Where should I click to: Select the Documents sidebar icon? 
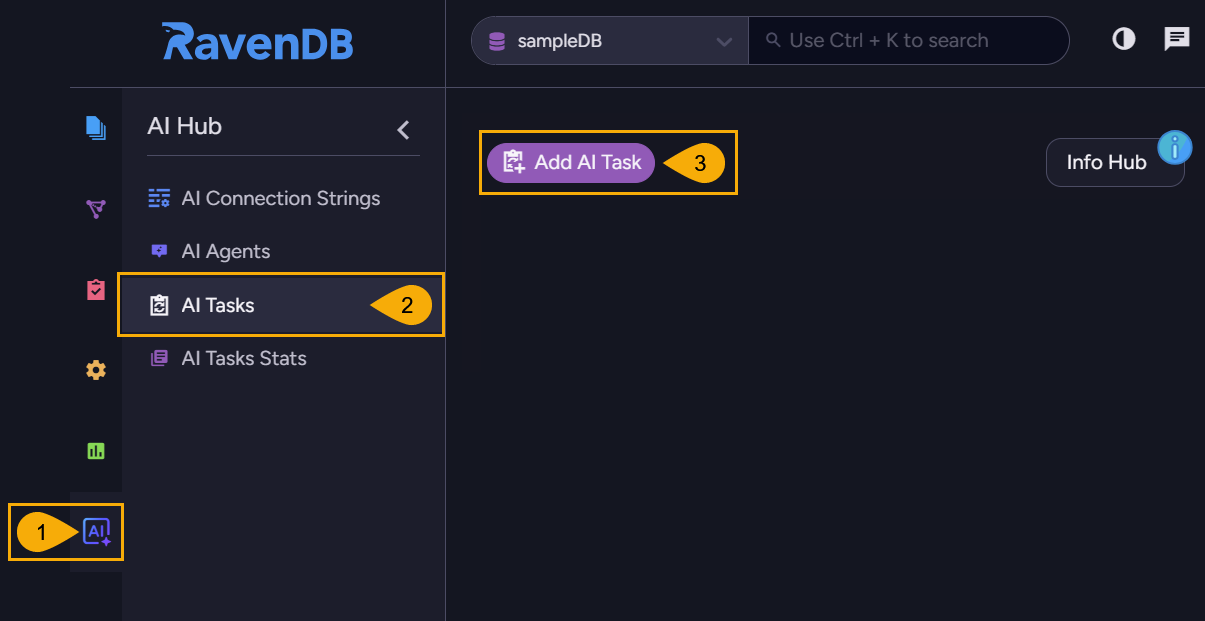(95, 128)
